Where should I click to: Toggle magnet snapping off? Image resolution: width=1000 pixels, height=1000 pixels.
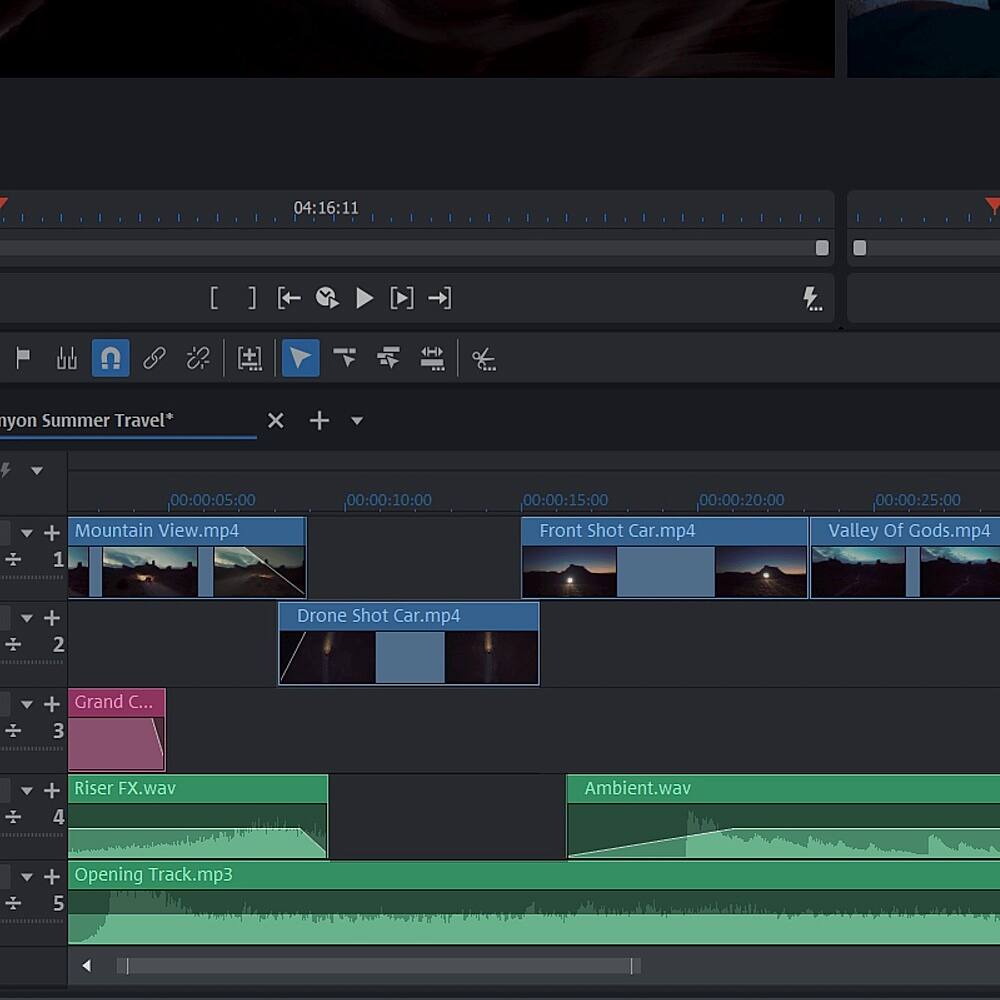pyautogui.click(x=110, y=358)
